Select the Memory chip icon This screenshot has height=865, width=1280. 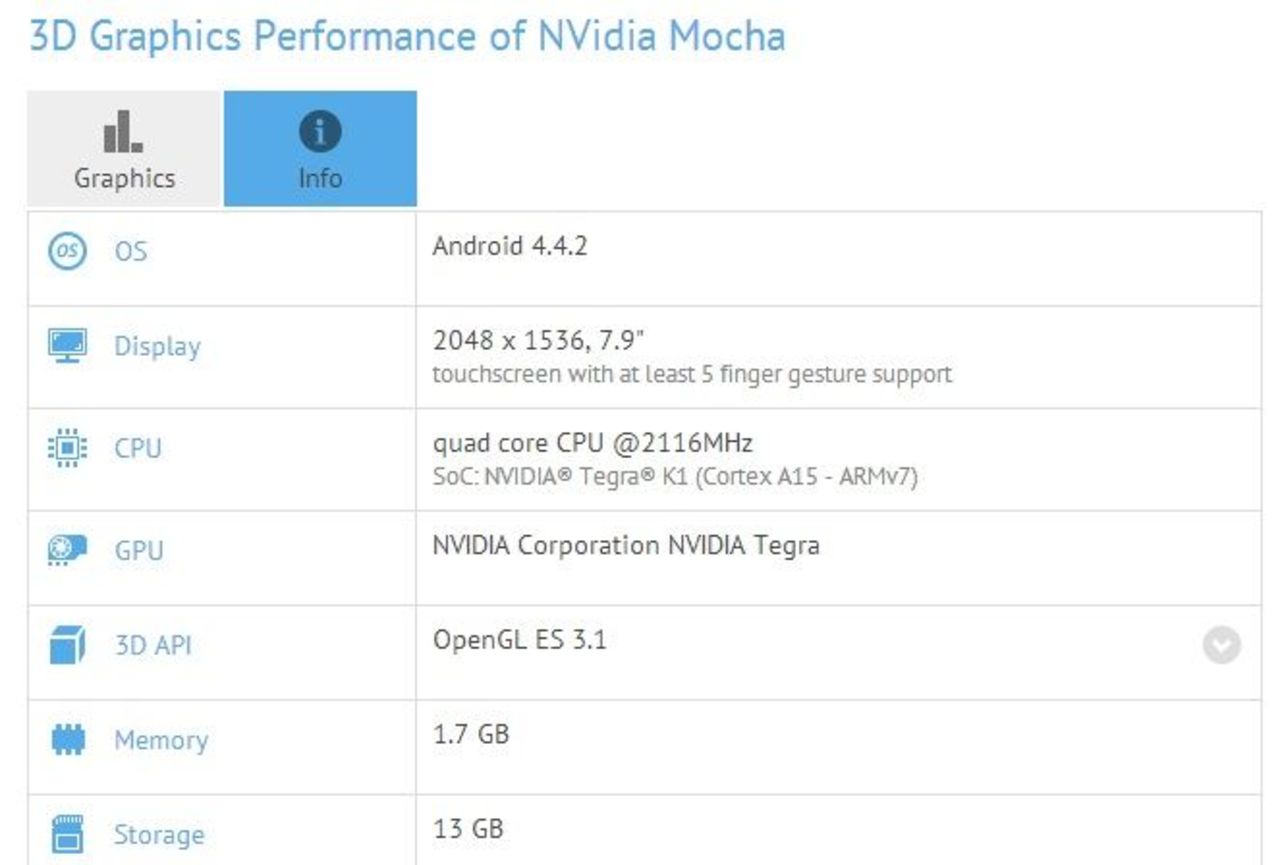tap(66, 741)
